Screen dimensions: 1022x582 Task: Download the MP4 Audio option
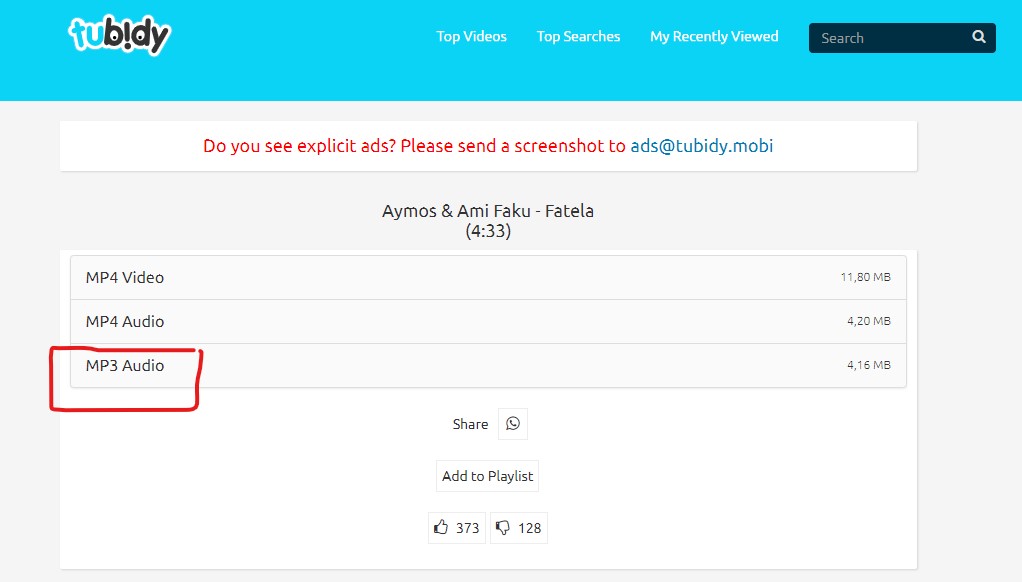(488, 321)
